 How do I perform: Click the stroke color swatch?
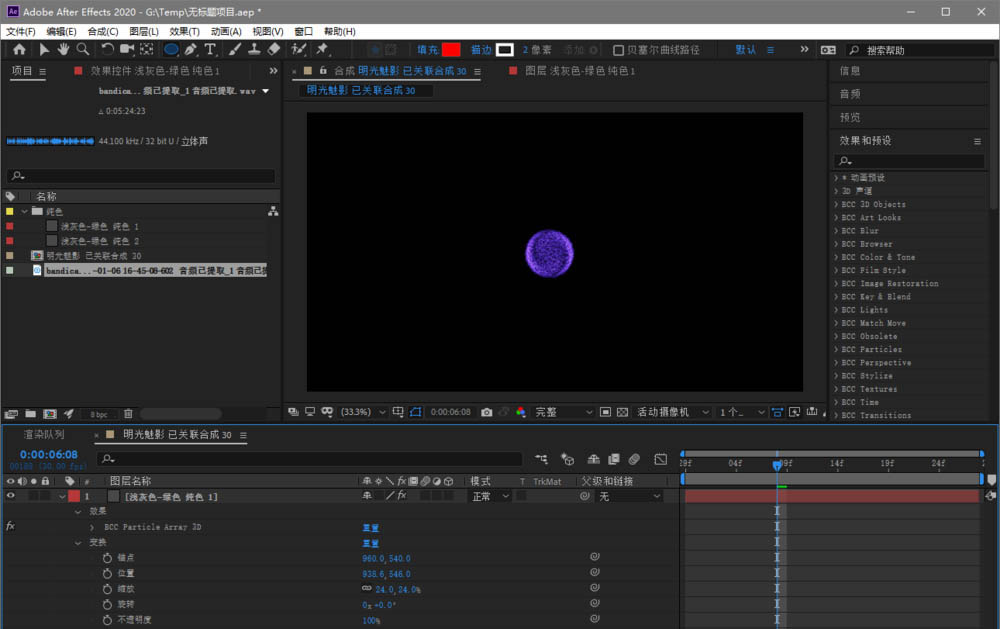[x=504, y=50]
